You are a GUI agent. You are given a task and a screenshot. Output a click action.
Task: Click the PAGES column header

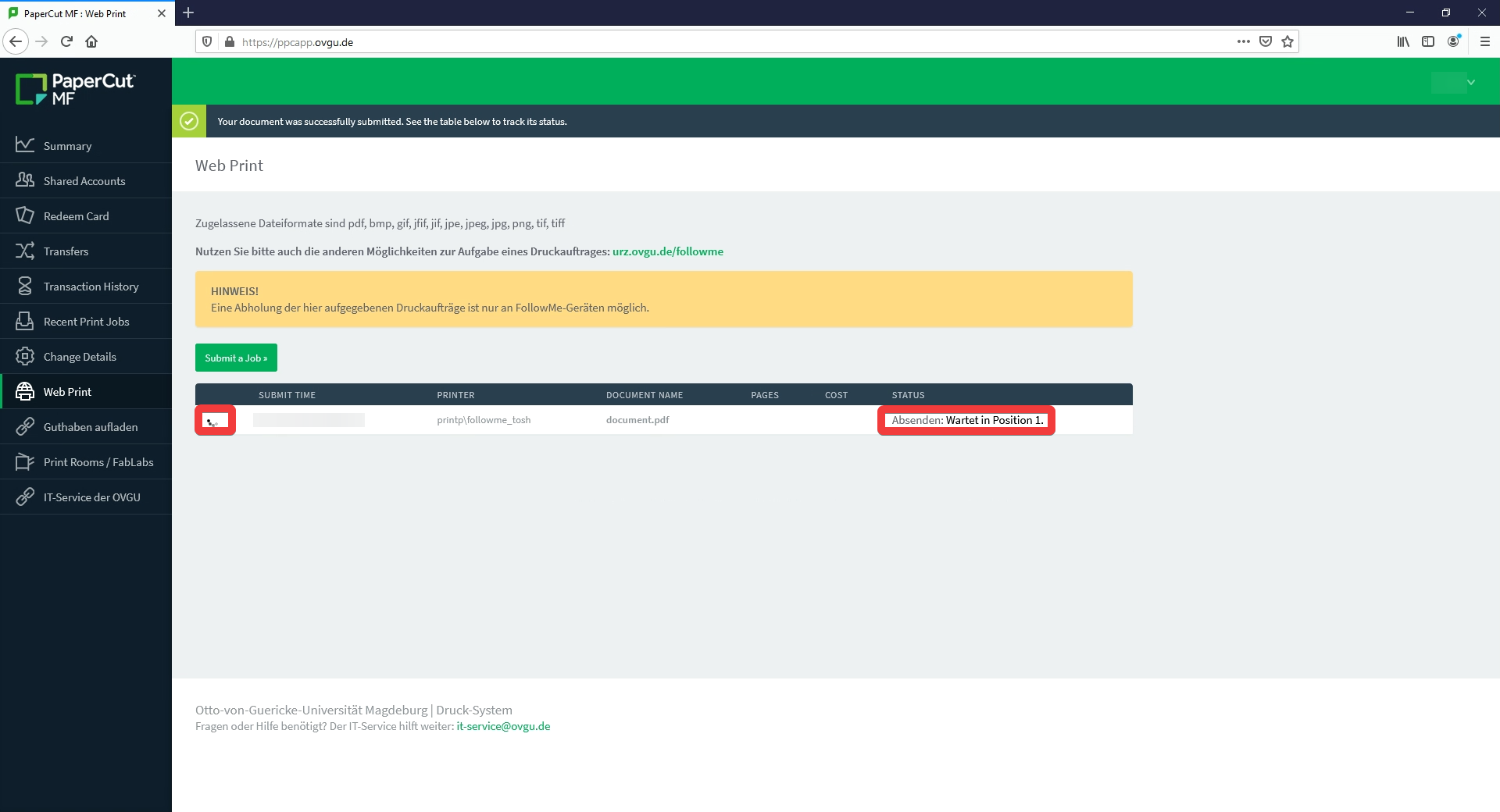tap(765, 395)
